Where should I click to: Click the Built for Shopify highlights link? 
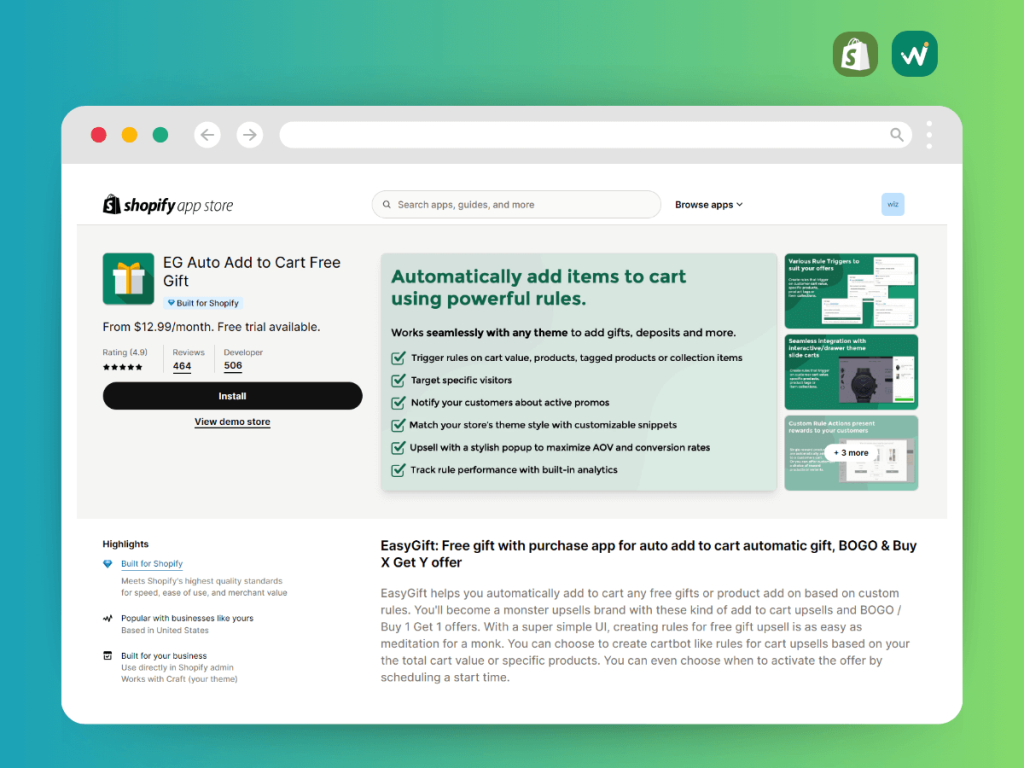tap(152, 564)
